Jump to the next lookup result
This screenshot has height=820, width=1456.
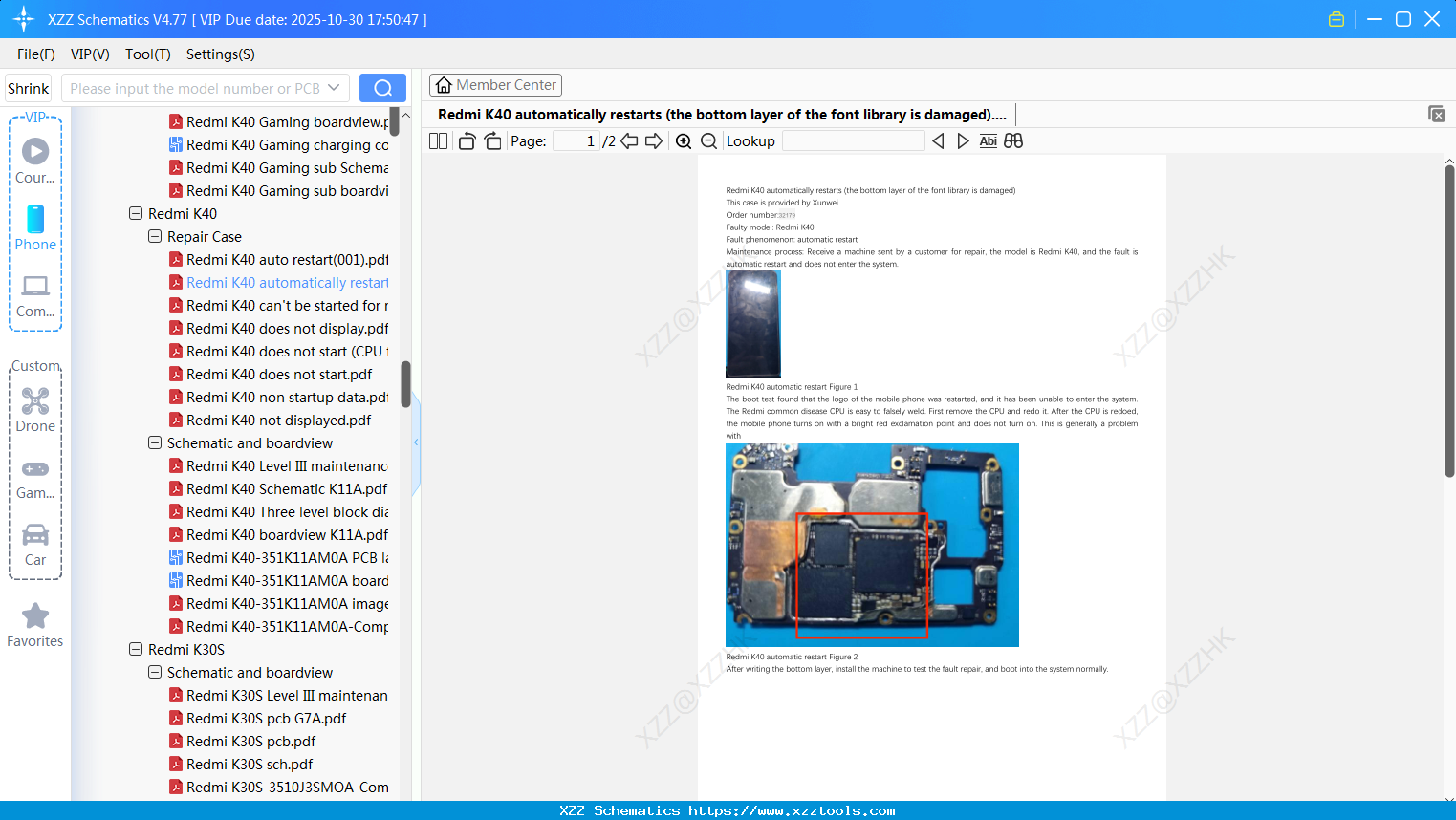(963, 141)
